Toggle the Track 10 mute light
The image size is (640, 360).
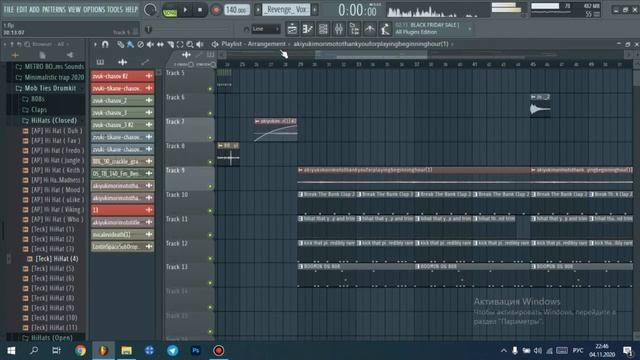pos(210,211)
